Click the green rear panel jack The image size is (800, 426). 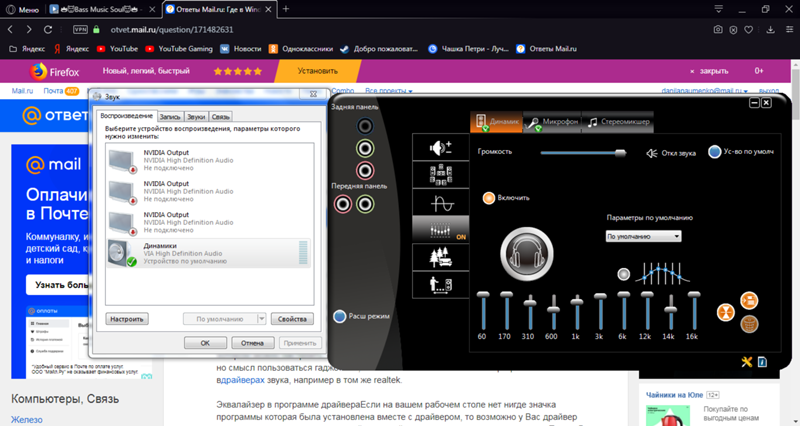tap(364, 148)
